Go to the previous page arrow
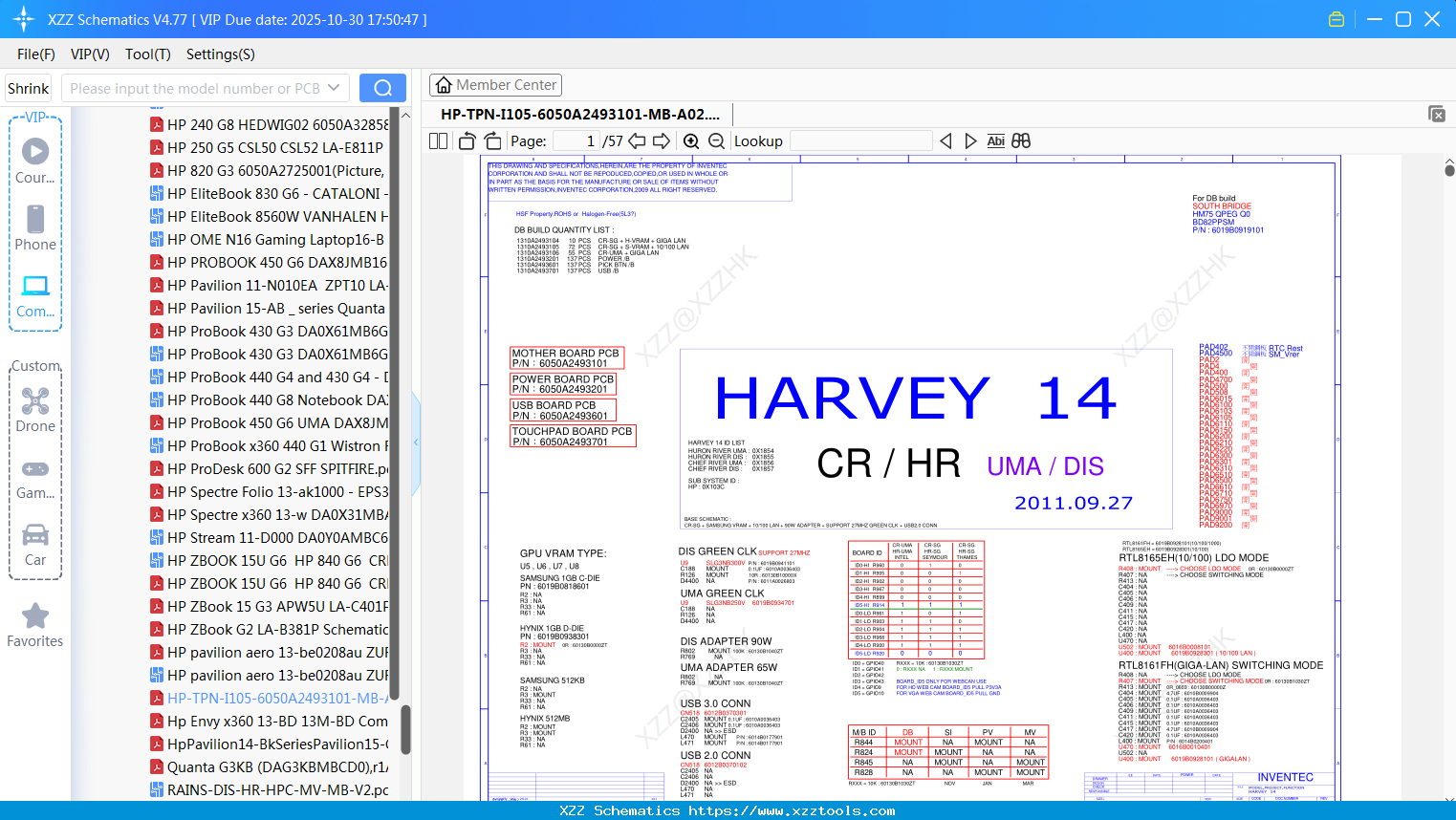Screen dimensions: 1456x820 tap(637, 140)
